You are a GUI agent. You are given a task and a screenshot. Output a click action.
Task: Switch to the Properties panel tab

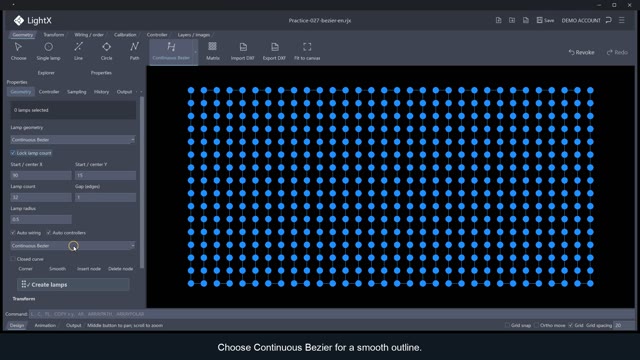tap(101, 73)
